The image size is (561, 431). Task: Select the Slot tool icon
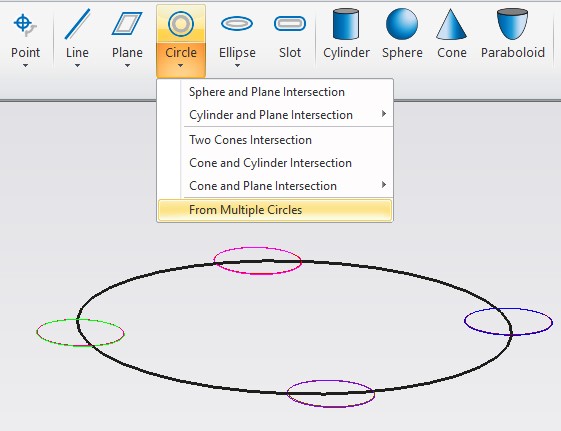click(290, 24)
